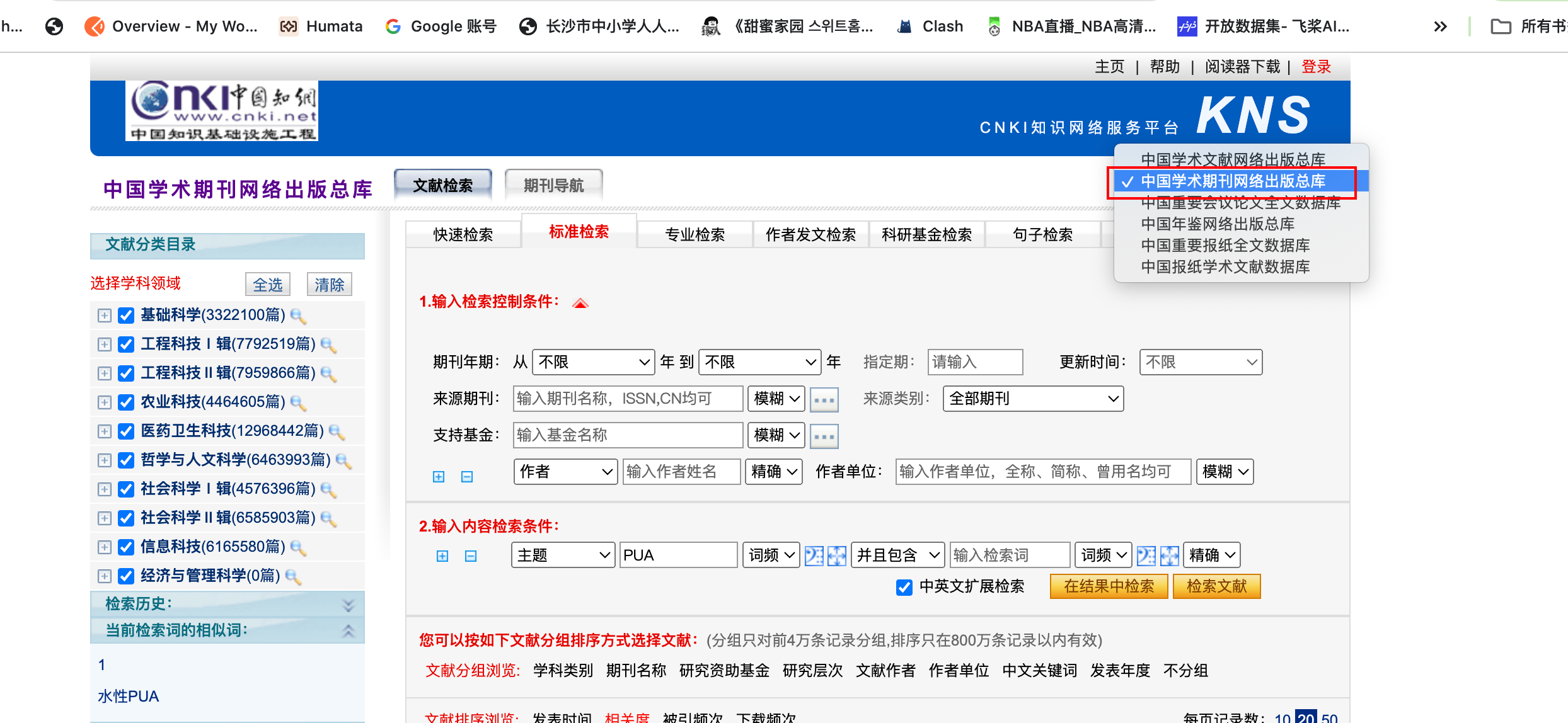The width and height of the screenshot is (1568, 723).
Task: Collapse search control conditions red arrow
Action: click(580, 304)
